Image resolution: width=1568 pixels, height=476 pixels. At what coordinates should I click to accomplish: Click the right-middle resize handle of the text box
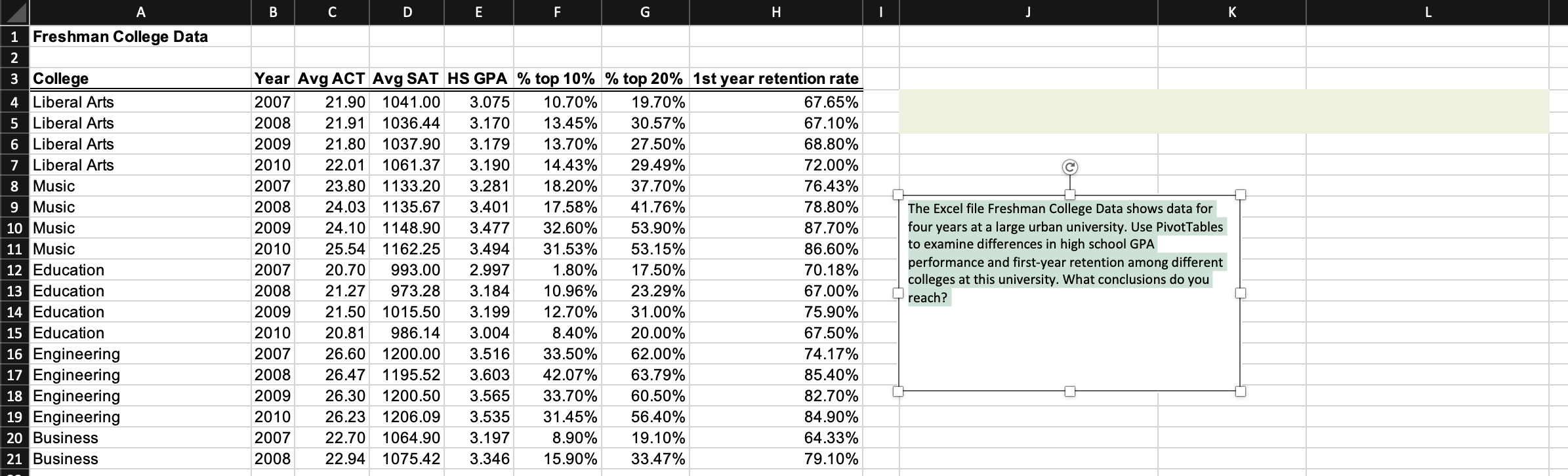[1240, 292]
